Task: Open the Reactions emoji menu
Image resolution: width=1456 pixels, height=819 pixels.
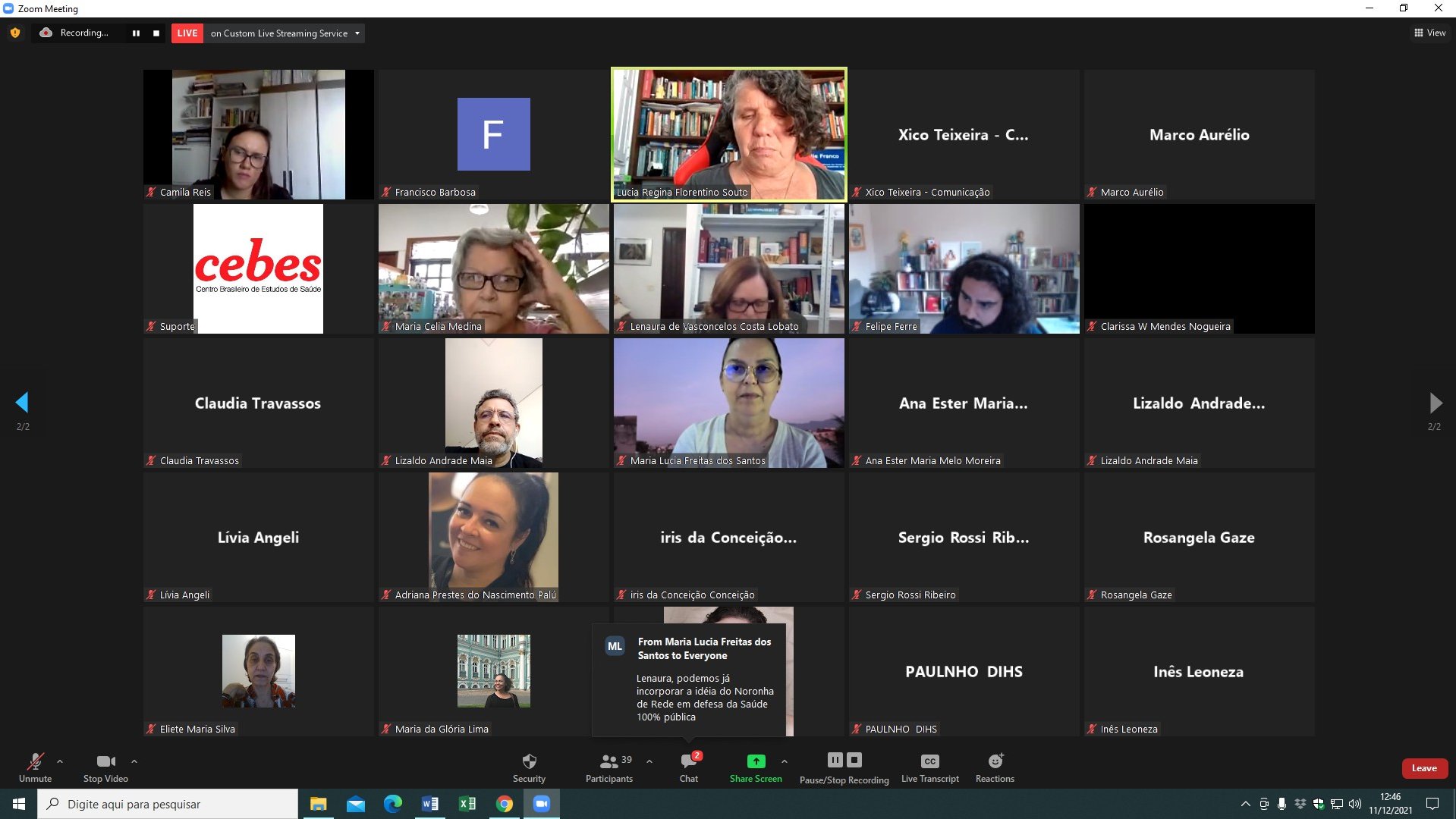Action: [x=995, y=767]
